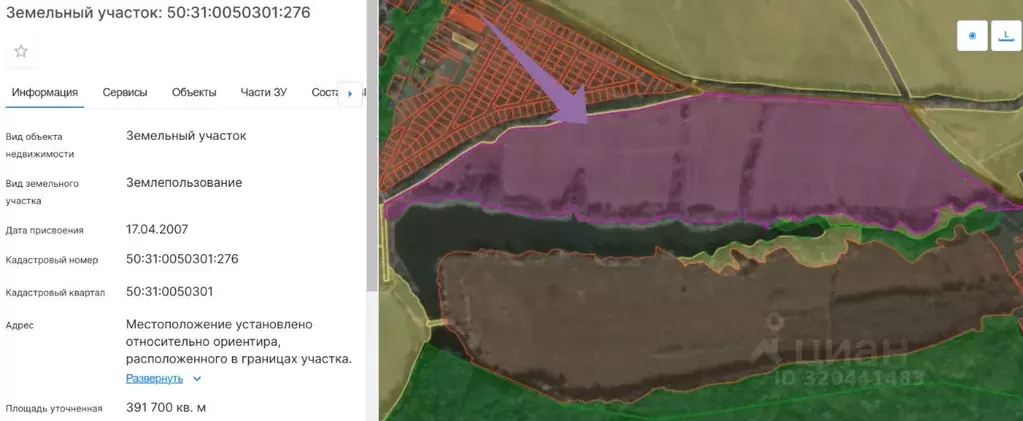Select cadastral quarter value 50:31:0050301
Viewport: 1023px width, 421px height.
[170, 291]
